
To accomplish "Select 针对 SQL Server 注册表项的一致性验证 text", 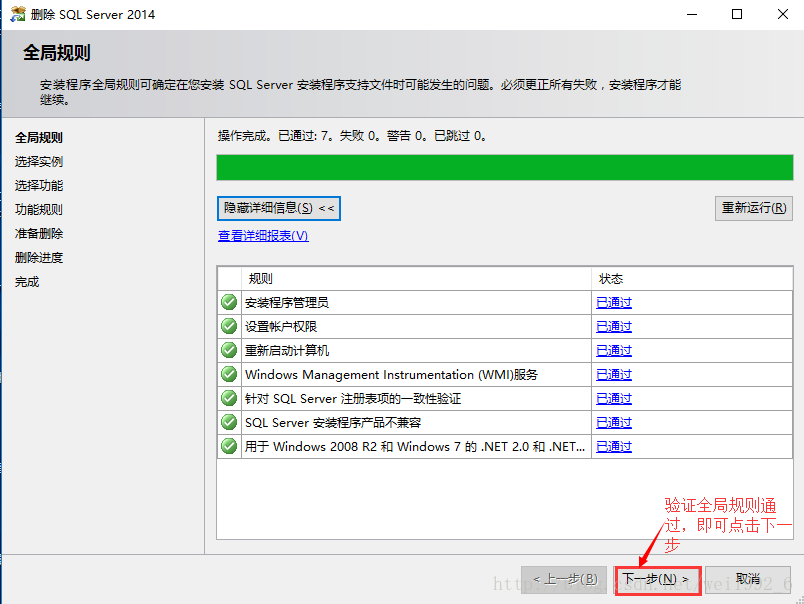I will (353, 399).
